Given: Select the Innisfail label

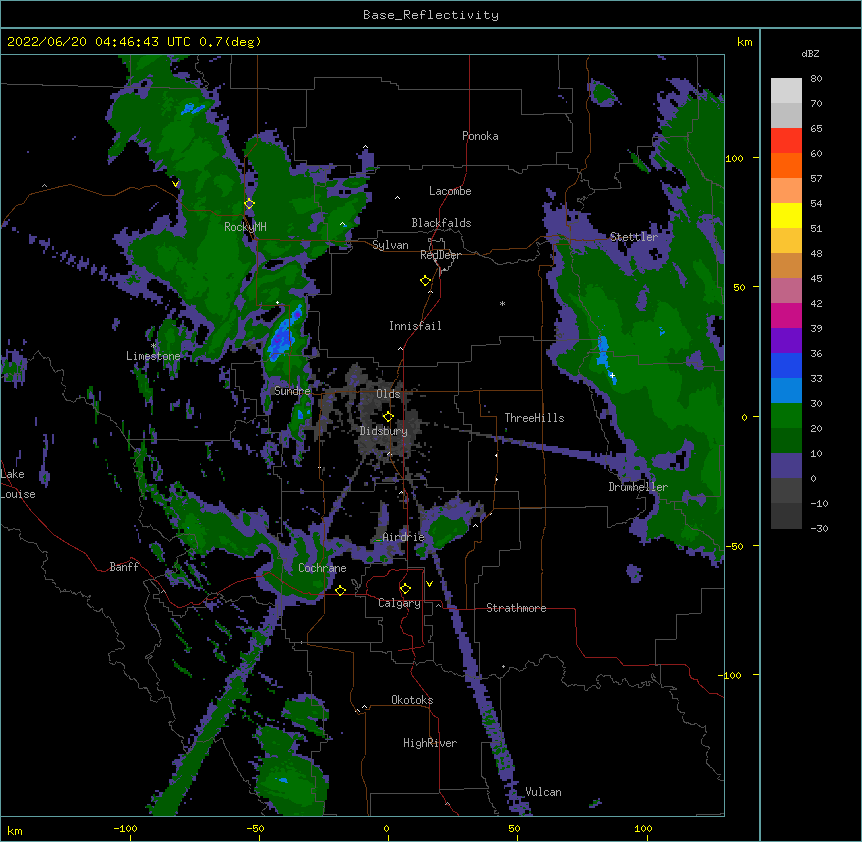Looking at the screenshot, I should coord(415,326).
